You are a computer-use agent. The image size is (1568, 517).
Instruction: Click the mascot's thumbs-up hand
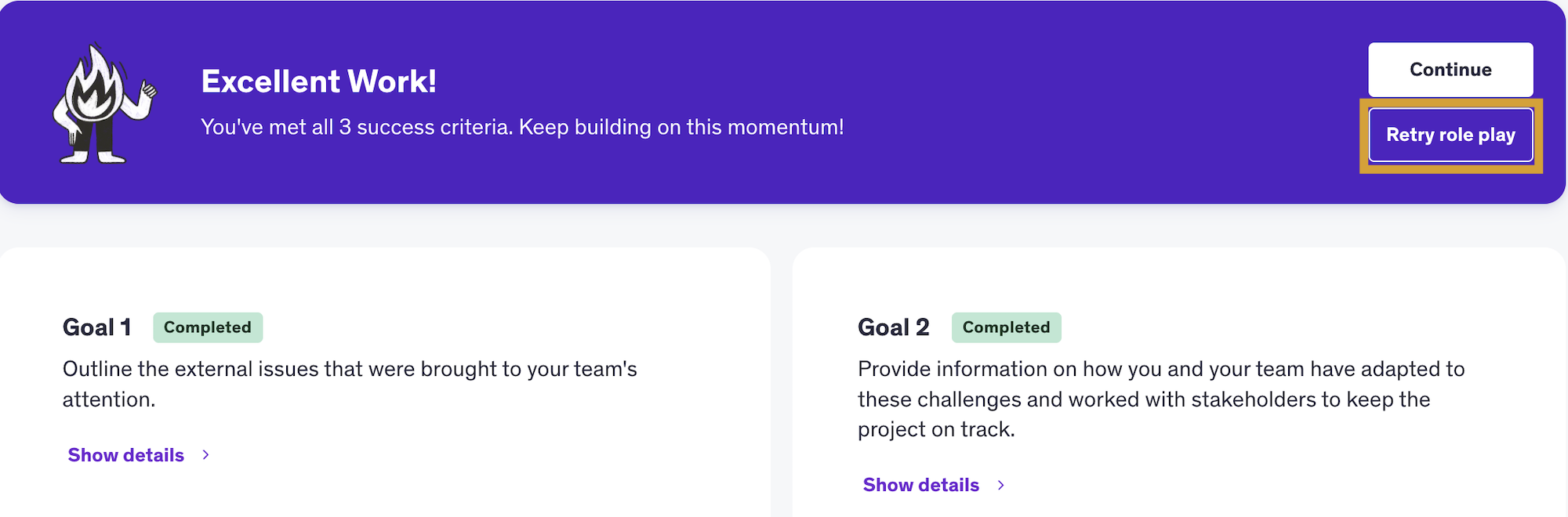click(x=147, y=89)
